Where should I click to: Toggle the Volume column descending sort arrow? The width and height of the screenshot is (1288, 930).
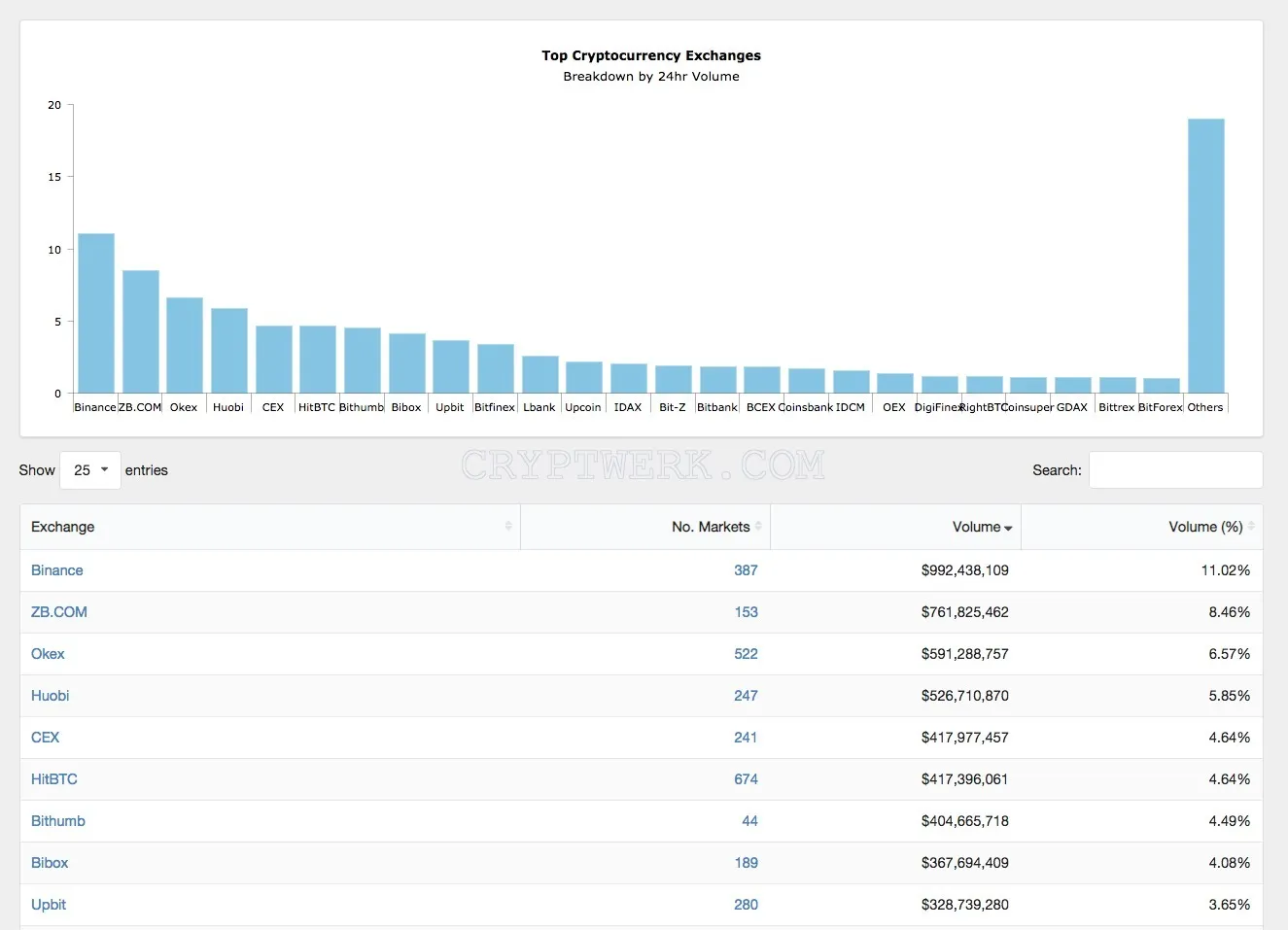(1008, 528)
